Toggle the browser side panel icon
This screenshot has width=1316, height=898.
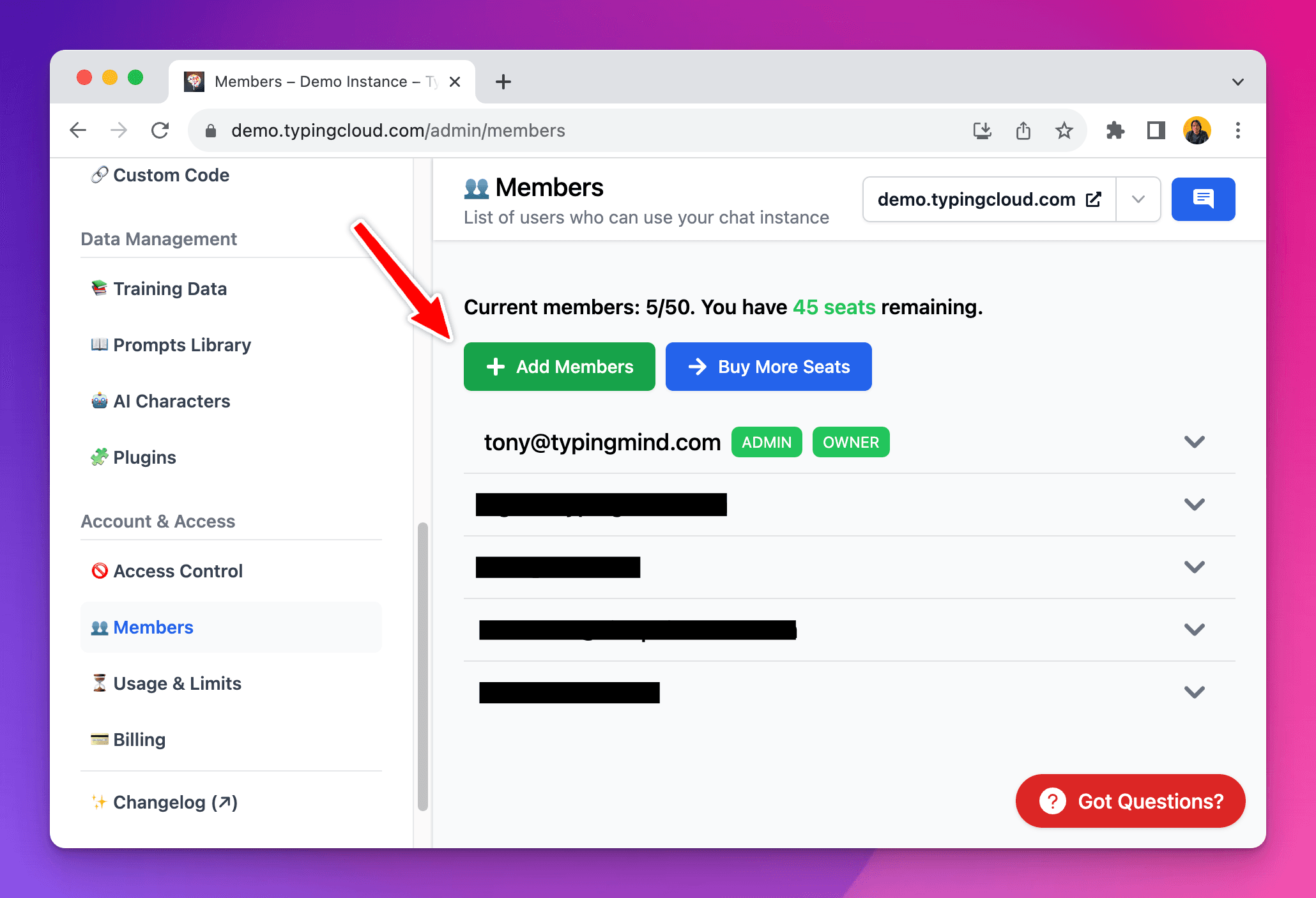(1156, 130)
